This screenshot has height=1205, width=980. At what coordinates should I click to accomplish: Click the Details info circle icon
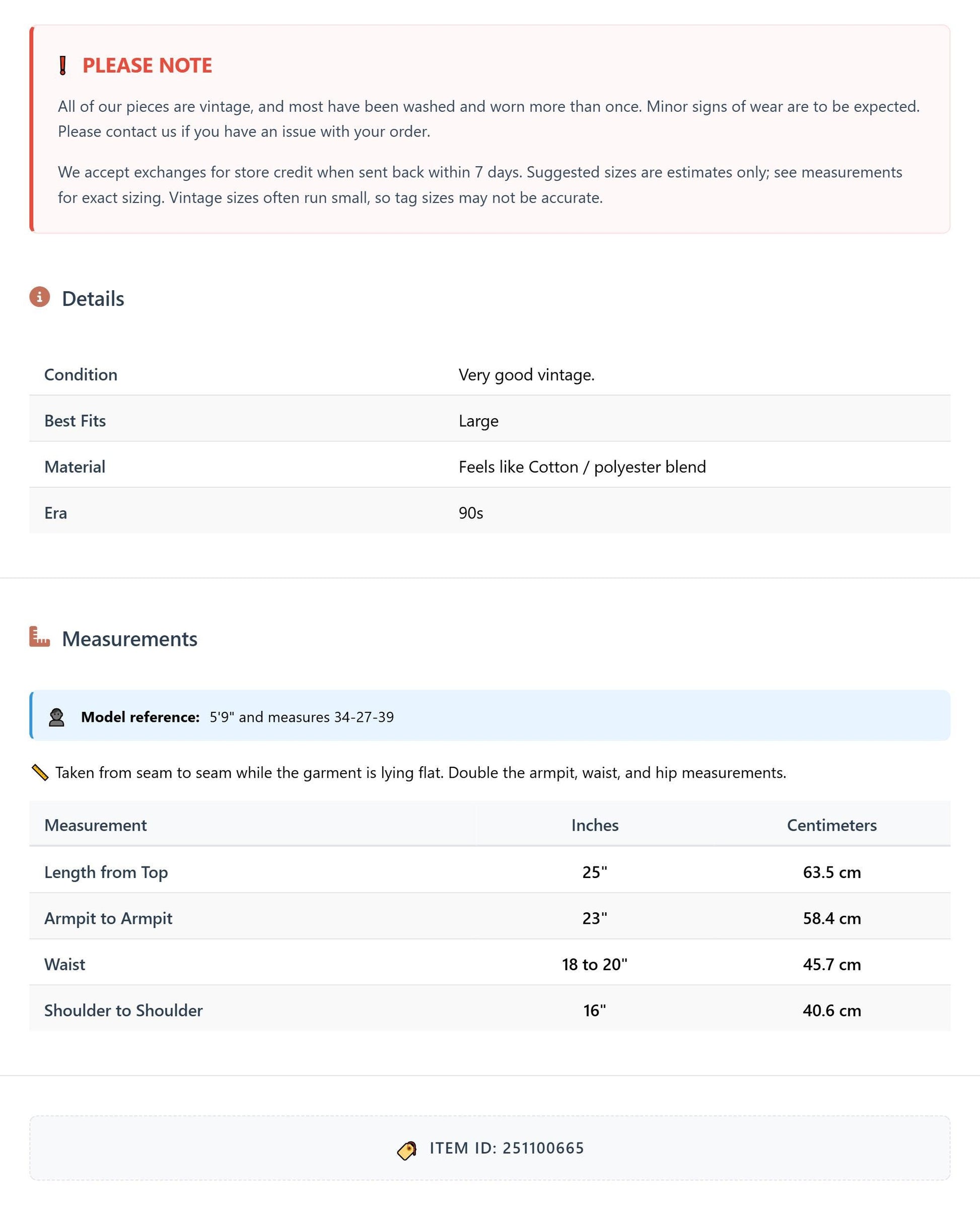tap(39, 296)
